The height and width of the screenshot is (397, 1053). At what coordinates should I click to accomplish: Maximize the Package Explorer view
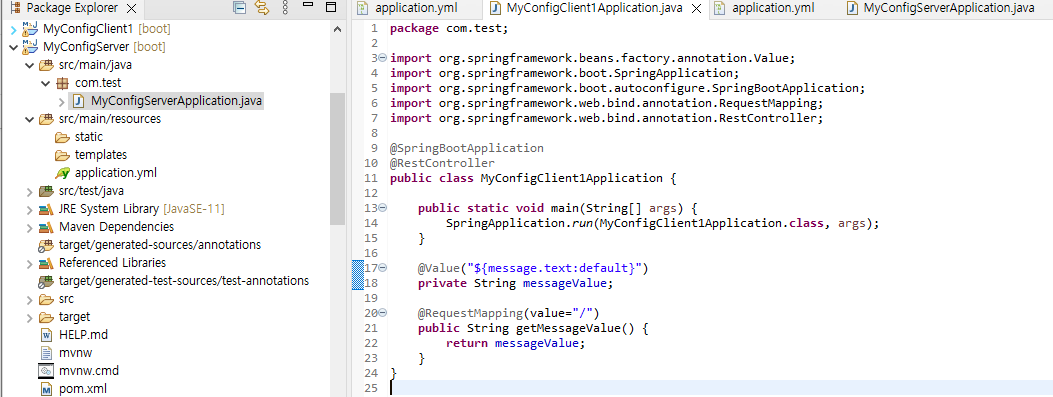pos(330,7)
